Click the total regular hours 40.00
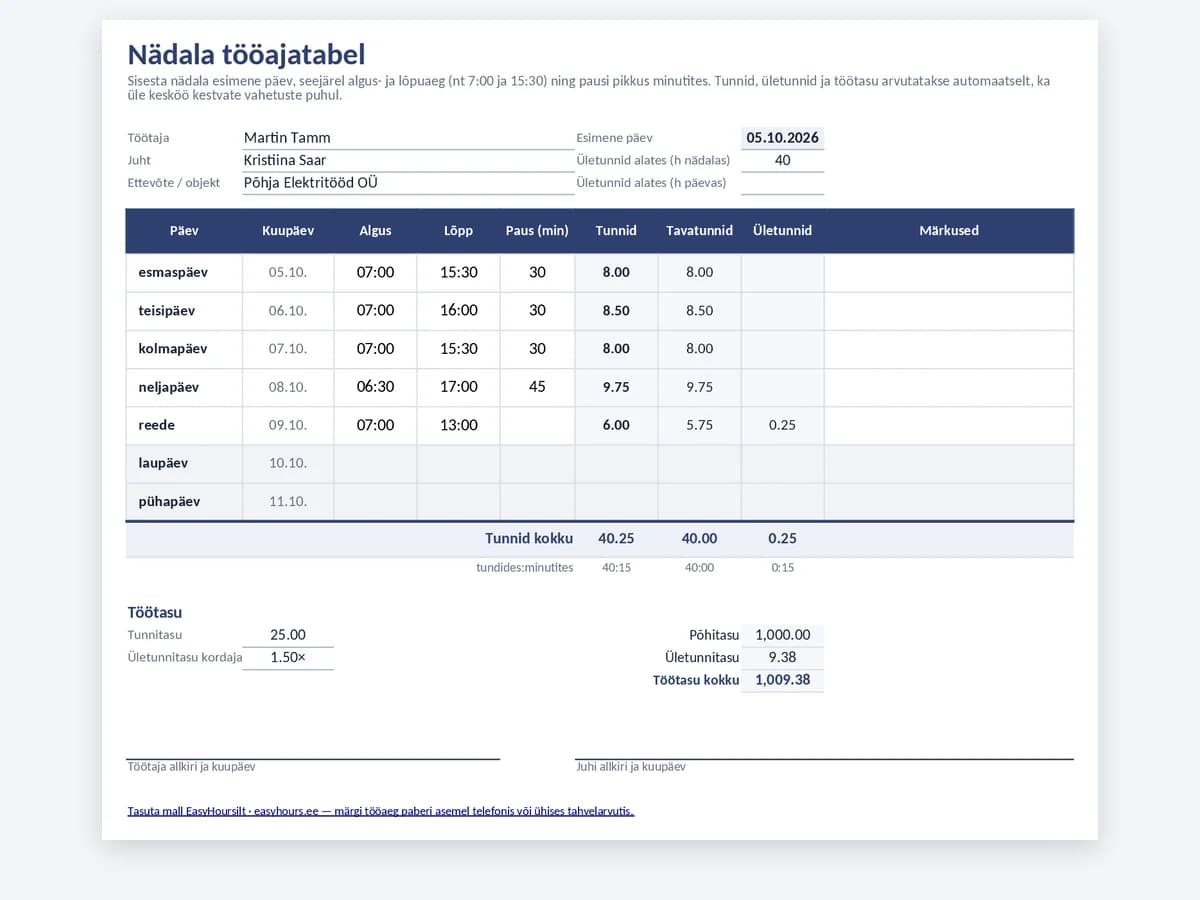The width and height of the screenshot is (1200, 900). (x=700, y=539)
